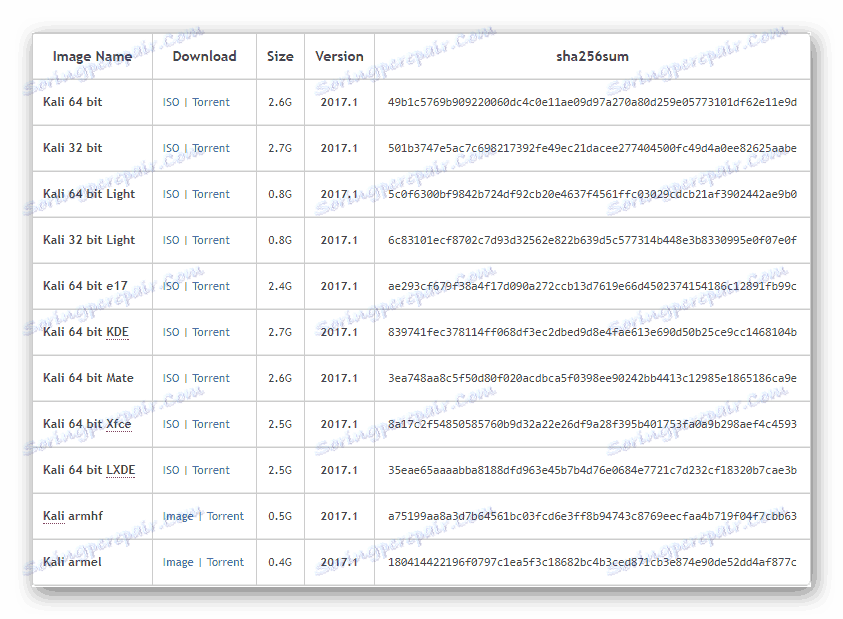843x619 pixels.
Task: Click the sha256sum starting with 6c83101ecf
Action: click(592, 240)
